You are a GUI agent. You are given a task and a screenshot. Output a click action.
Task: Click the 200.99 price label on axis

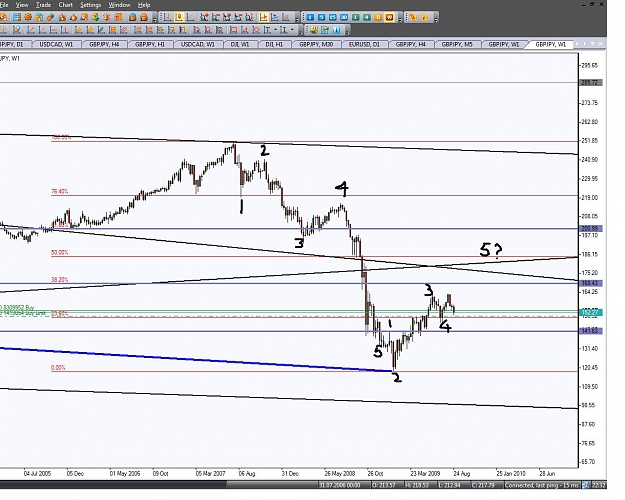tap(590, 228)
